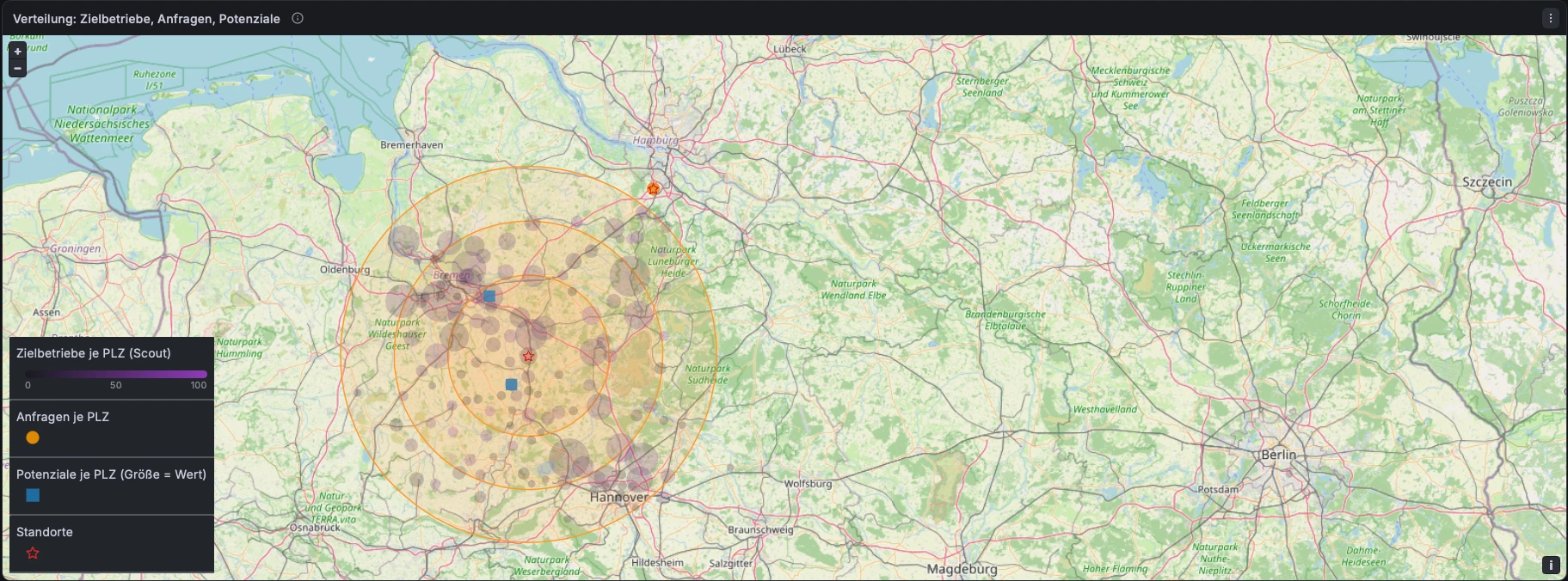The height and width of the screenshot is (581, 1568).
Task: Click the Anfragen je PLZ legend label
Action: [x=63, y=417]
